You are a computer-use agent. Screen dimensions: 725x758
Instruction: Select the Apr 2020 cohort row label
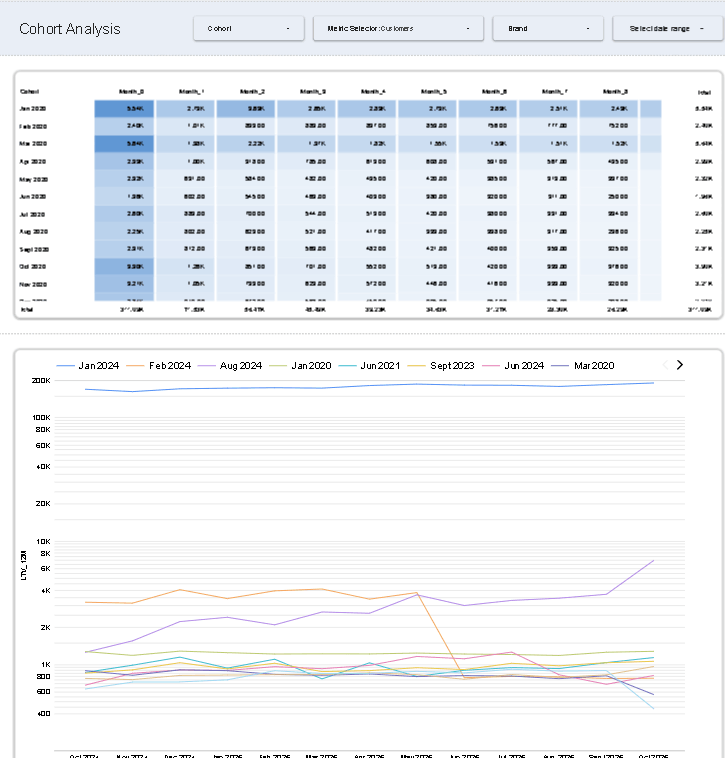pos(33,161)
